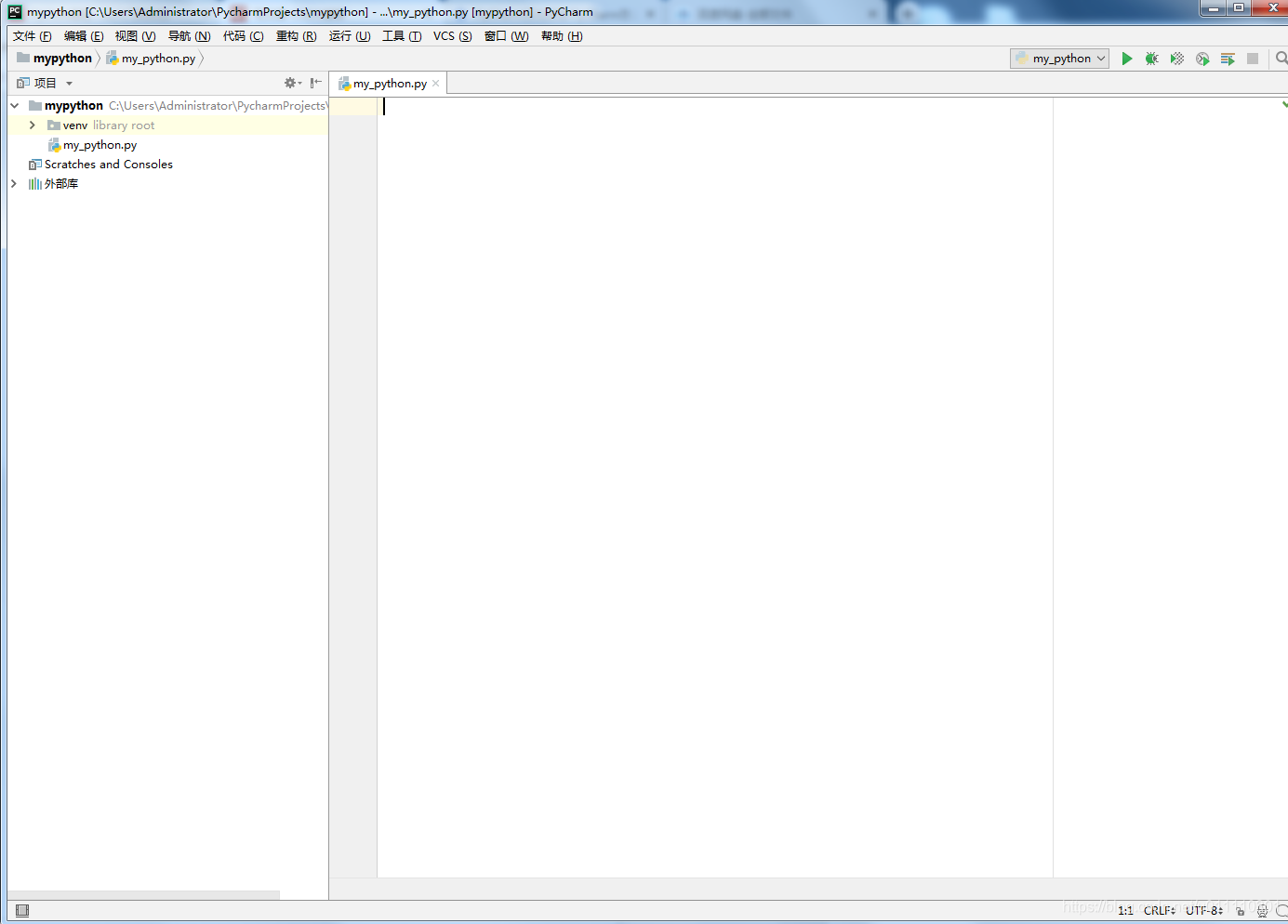Screen dimensions: 1288x924
Task: Close the my_python.py editor tab
Action: click(435, 84)
